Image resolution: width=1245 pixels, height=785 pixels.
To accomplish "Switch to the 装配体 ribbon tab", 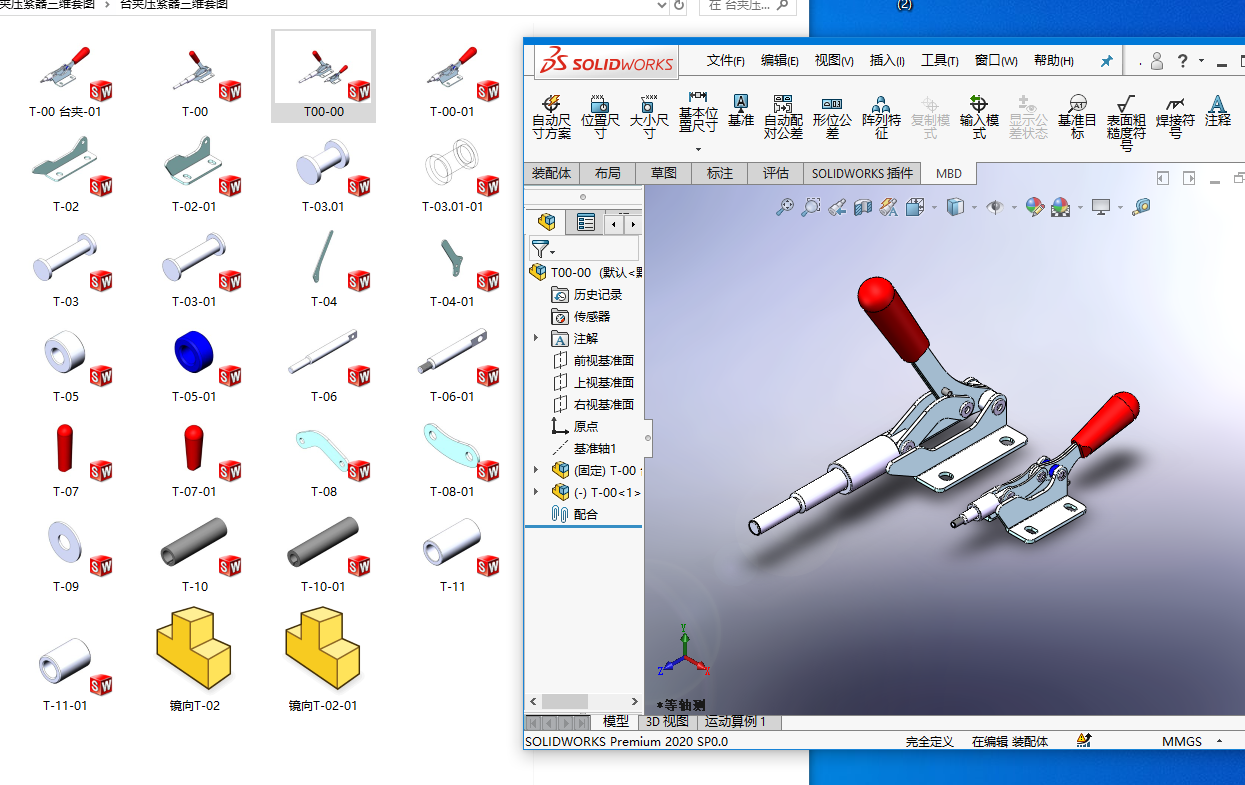I will coord(551,173).
